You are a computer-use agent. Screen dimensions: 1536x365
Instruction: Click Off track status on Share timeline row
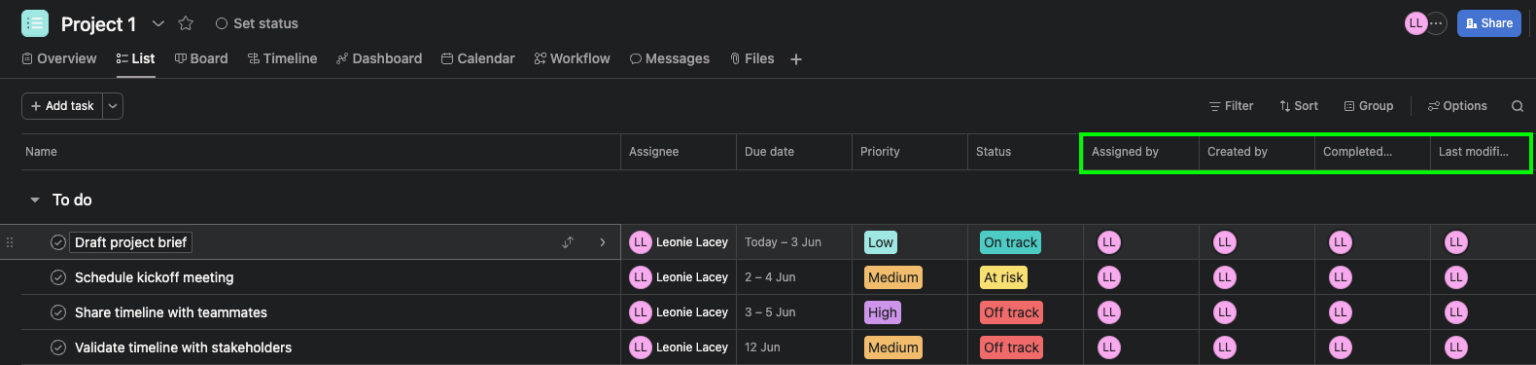(x=1012, y=312)
